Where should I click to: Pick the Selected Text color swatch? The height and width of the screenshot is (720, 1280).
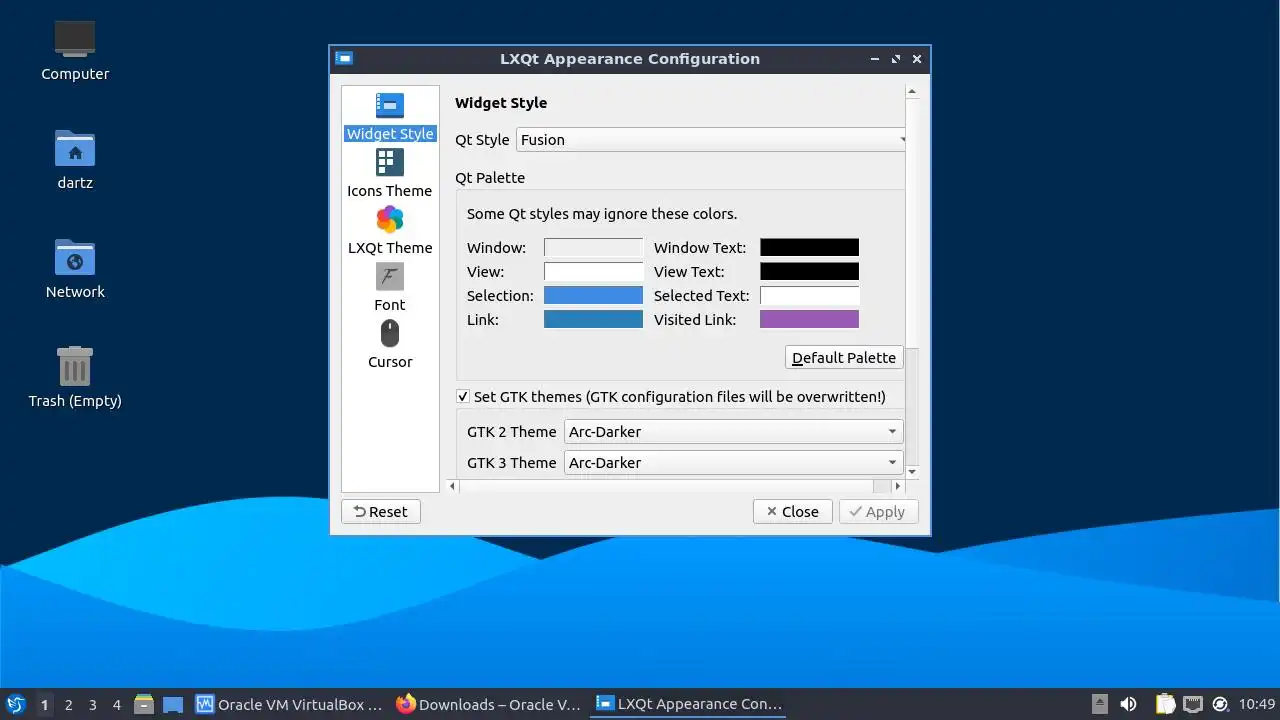point(809,295)
